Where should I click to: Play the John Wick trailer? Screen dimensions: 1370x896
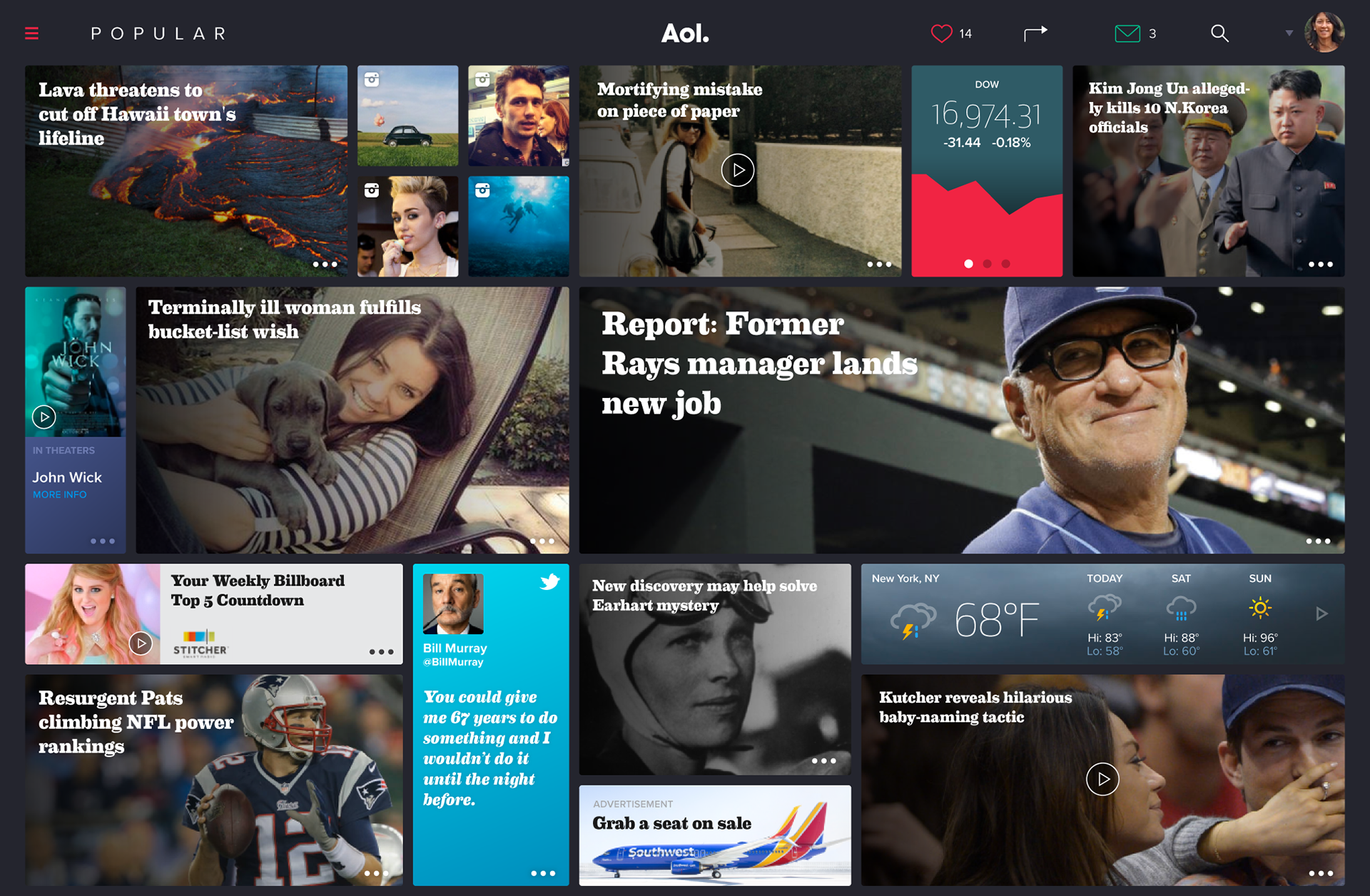pos(44,417)
